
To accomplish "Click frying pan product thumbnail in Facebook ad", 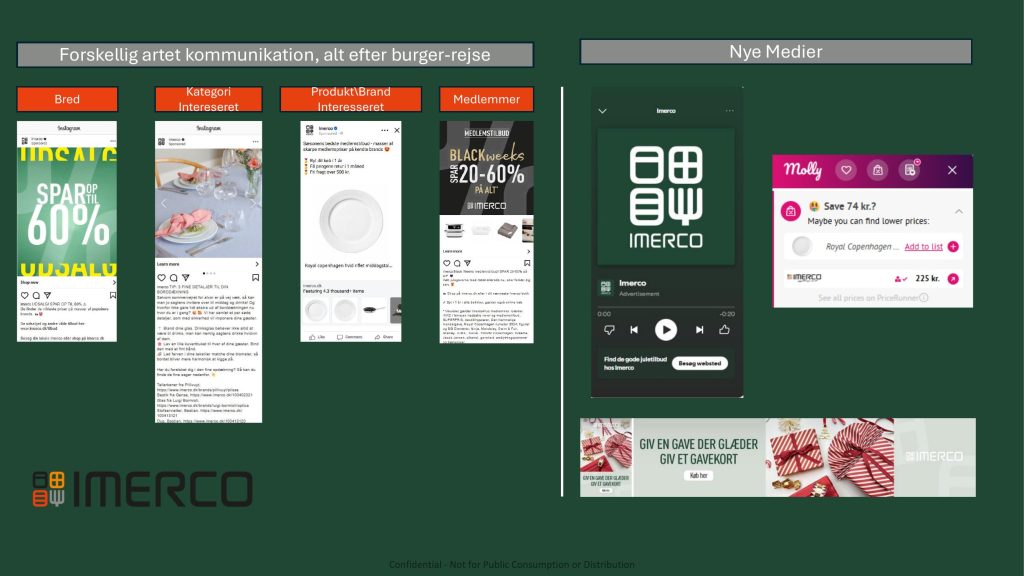I will coord(374,310).
